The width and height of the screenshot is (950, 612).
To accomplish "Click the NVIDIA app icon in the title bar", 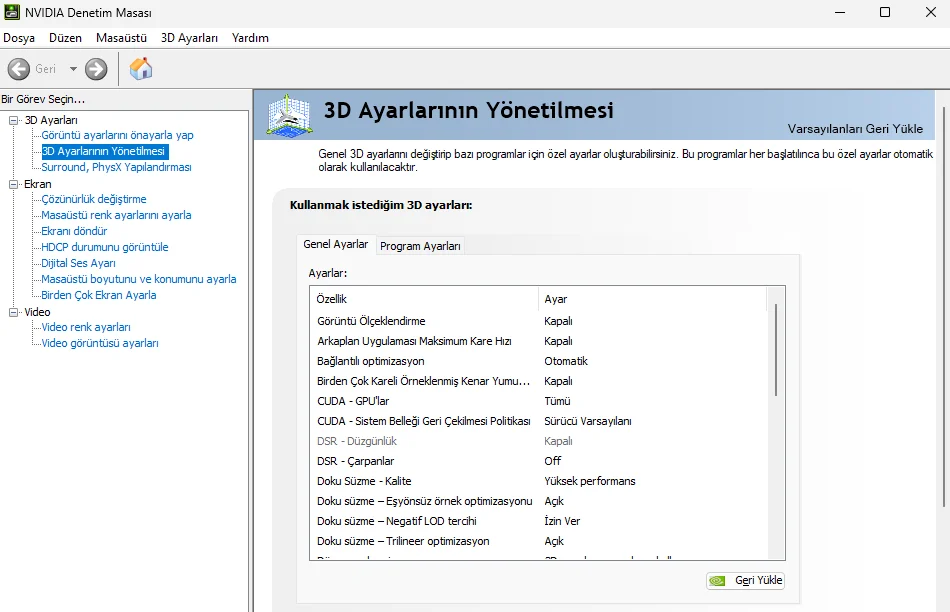I will [x=12, y=12].
